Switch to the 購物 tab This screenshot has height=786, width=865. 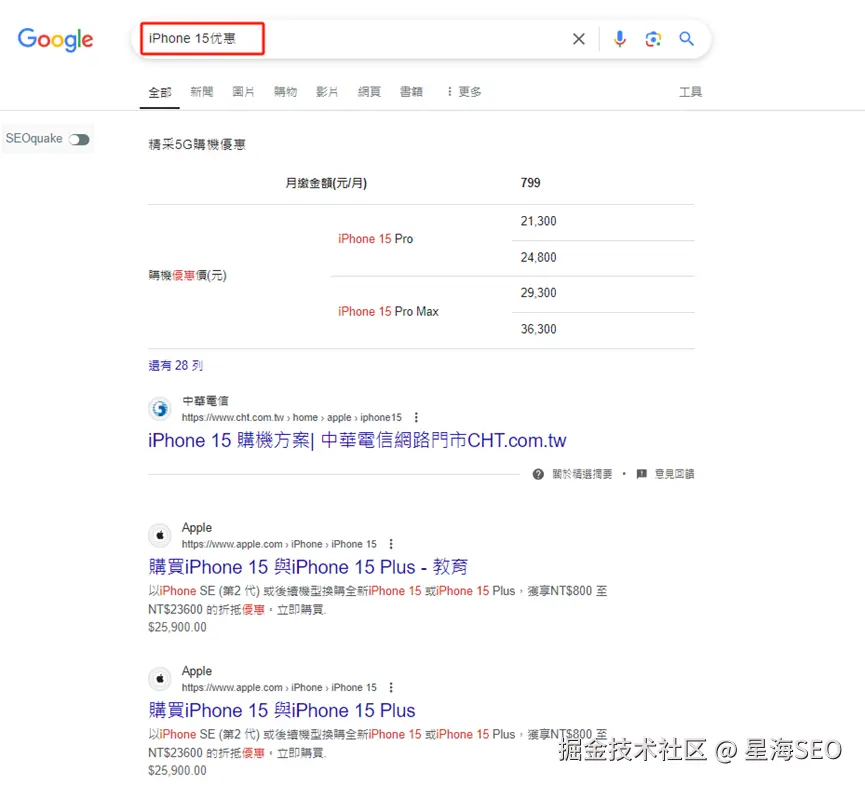coord(285,92)
